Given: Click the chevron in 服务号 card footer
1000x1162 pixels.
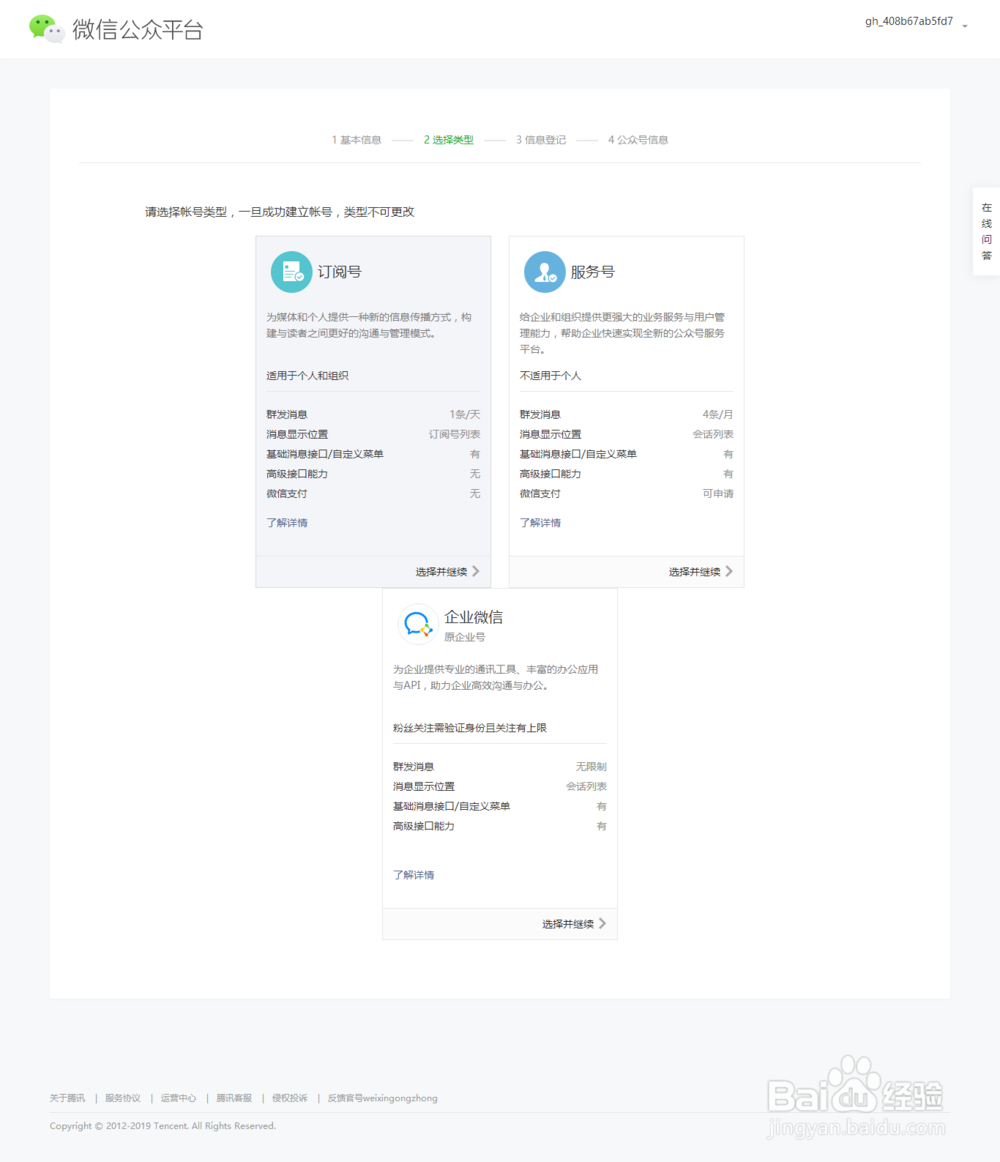Looking at the screenshot, I should [x=729, y=571].
